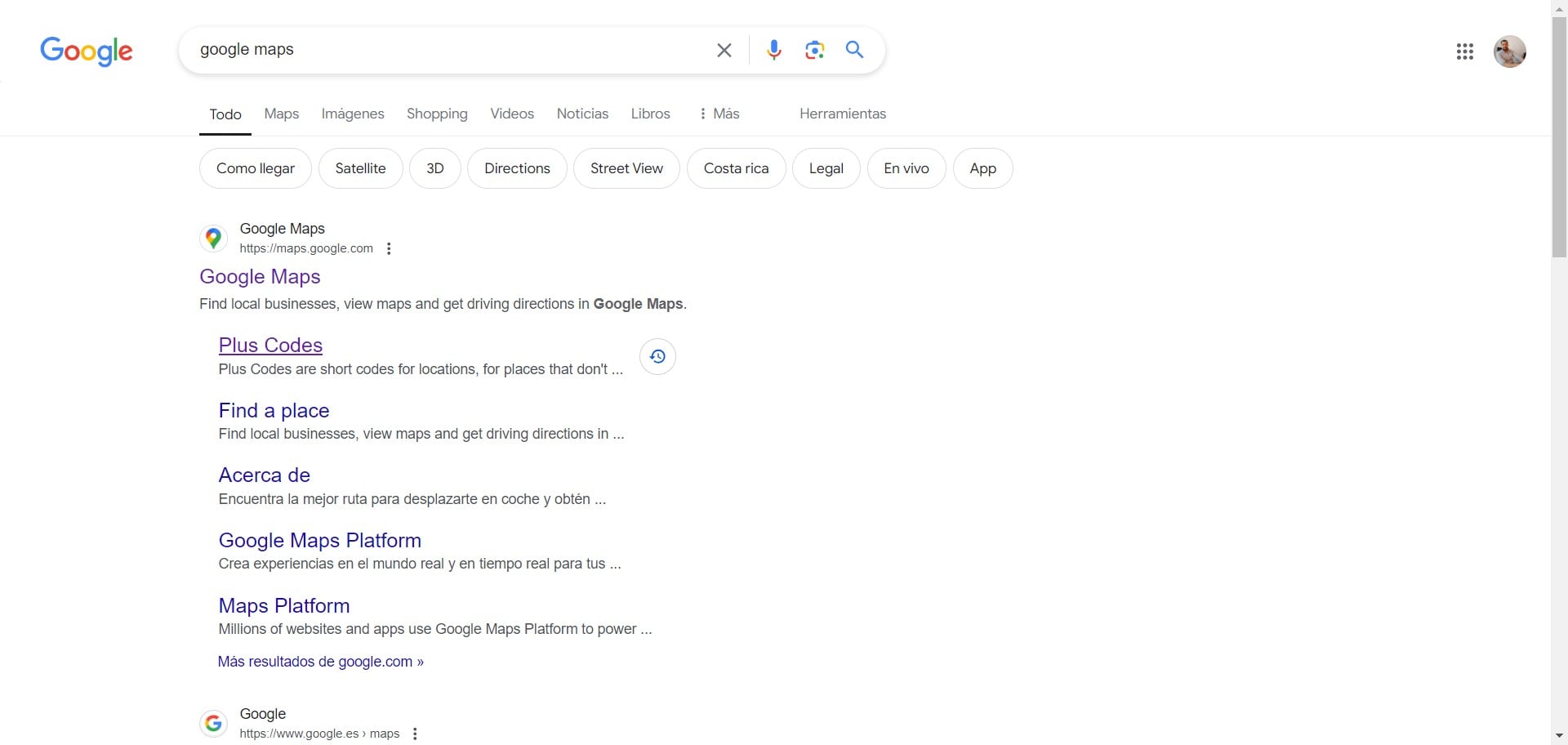Open the account profile picture
The width and height of the screenshot is (1568, 745).
[x=1509, y=52]
